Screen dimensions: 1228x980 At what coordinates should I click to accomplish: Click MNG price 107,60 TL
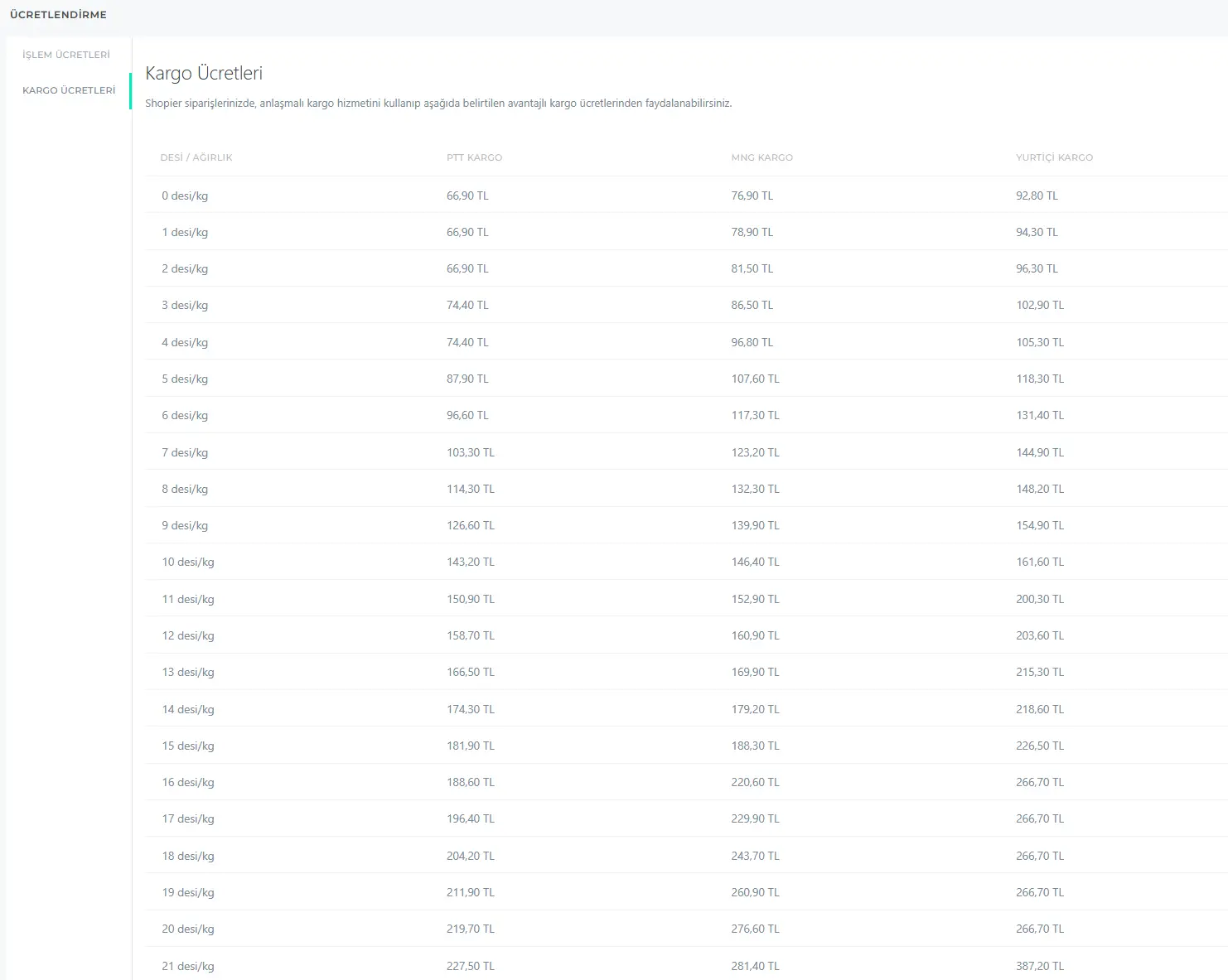click(755, 379)
